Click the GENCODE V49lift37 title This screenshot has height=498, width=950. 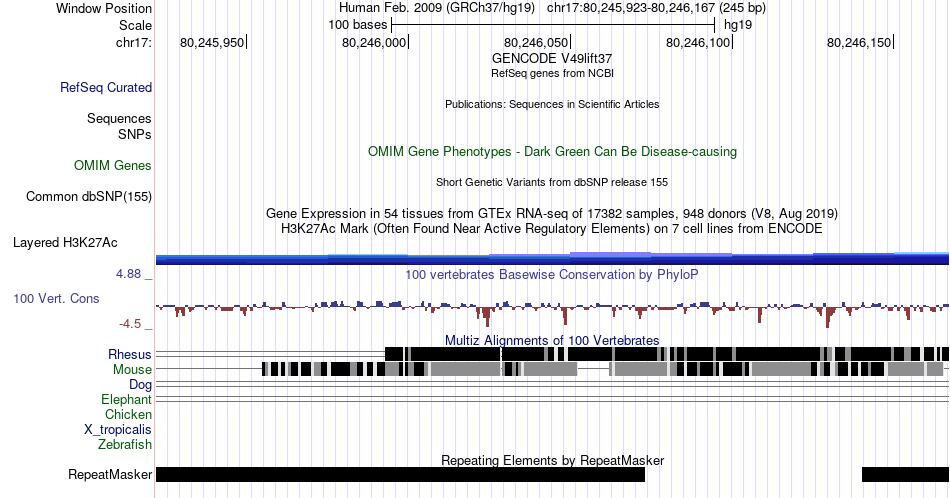tap(552, 59)
